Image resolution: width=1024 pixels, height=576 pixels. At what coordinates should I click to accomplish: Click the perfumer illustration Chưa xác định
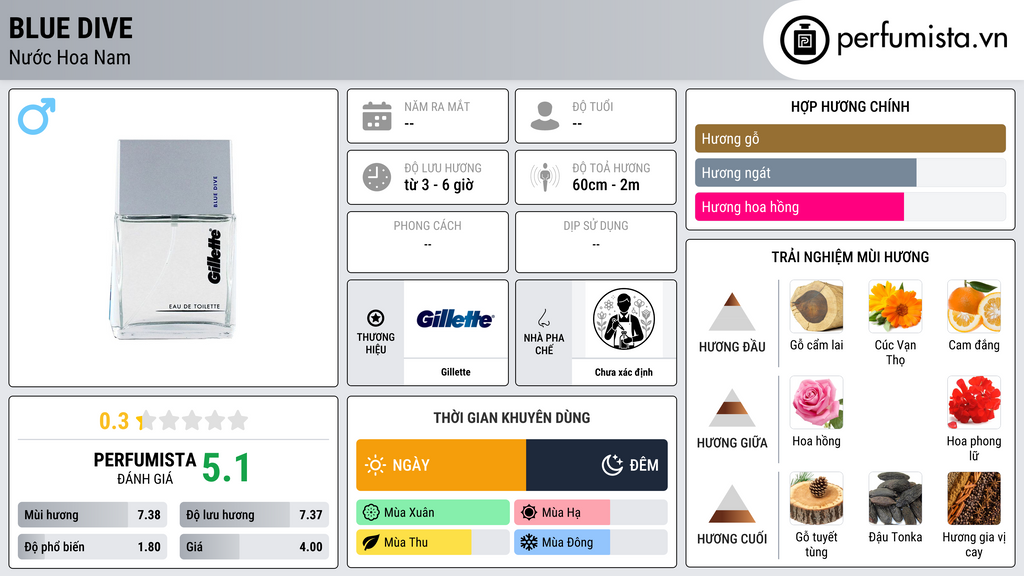[x=624, y=319]
